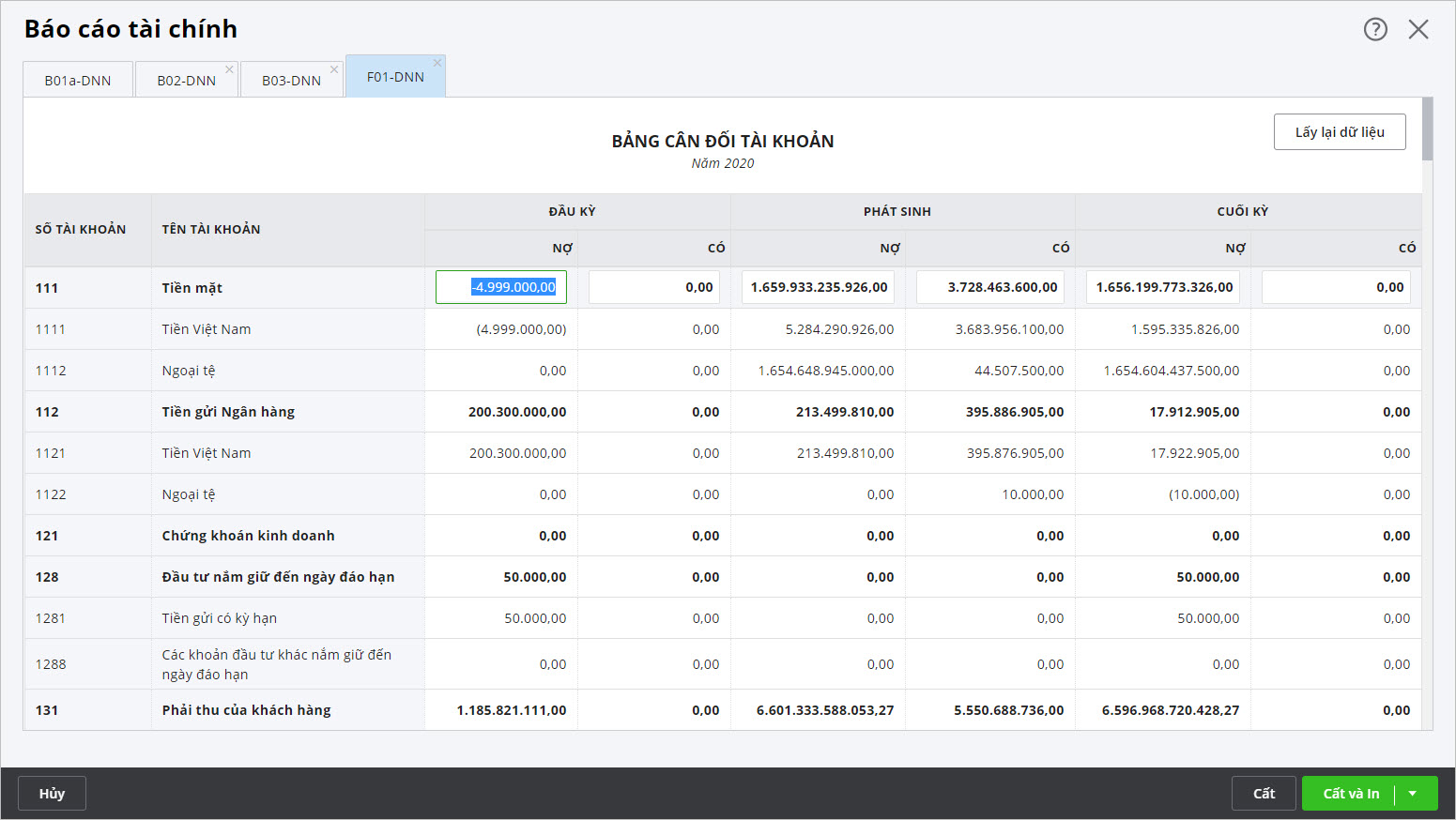Click the Cất button
The height and width of the screenshot is (820, 1456).
(1264, 794)
